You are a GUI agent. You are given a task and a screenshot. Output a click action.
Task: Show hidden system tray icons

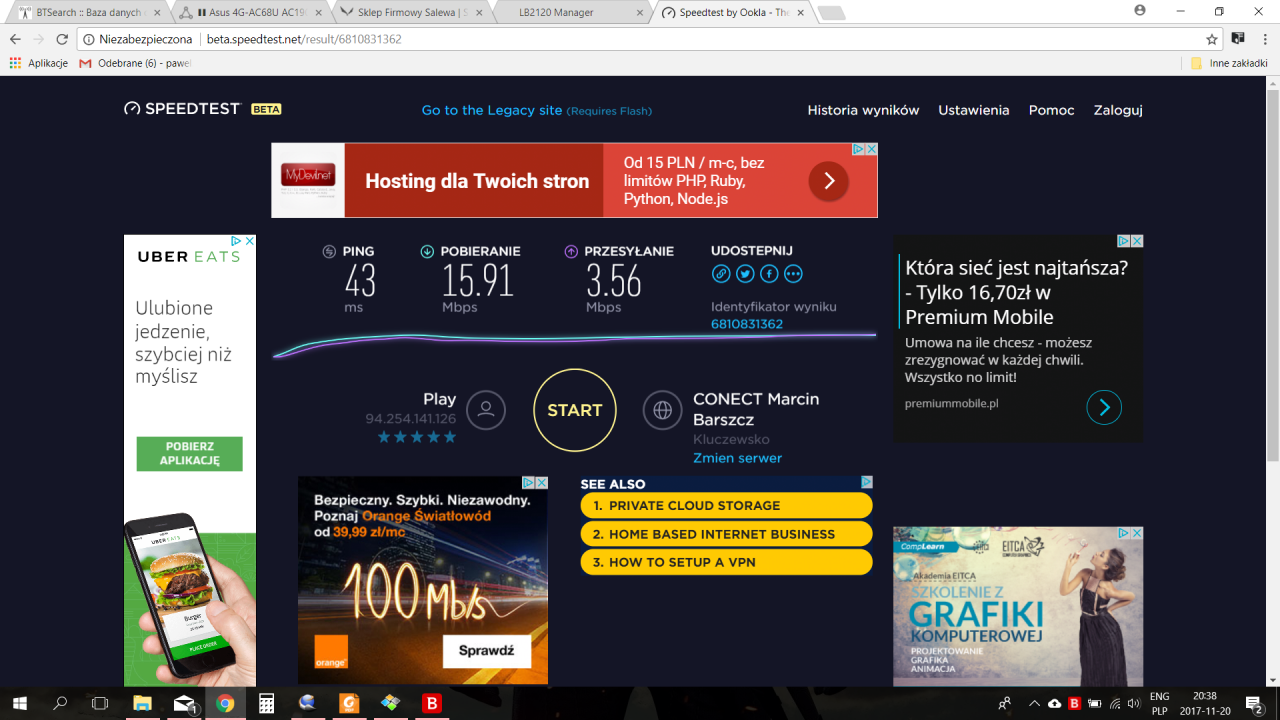1034,703
